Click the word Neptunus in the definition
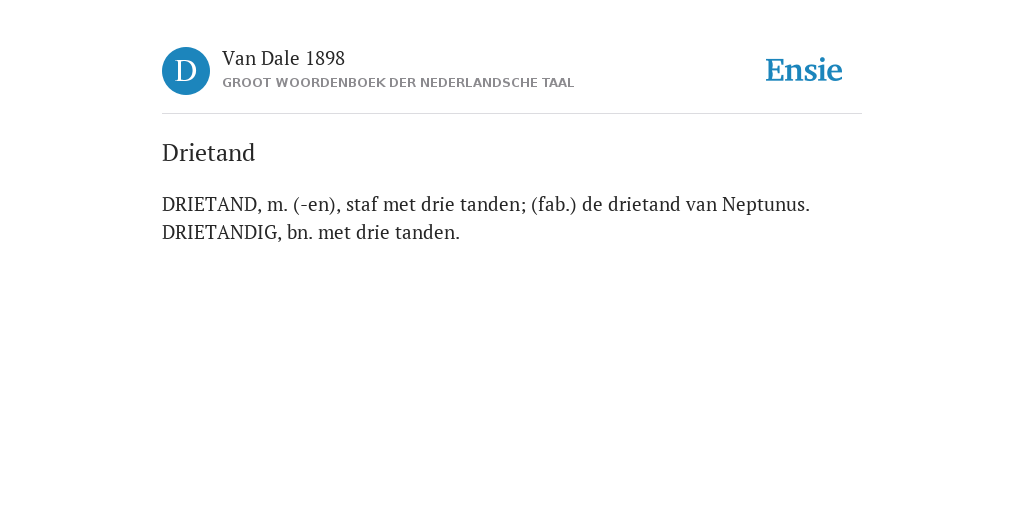Viewport: 1024px width, 512px height. [x=765, y=205]
